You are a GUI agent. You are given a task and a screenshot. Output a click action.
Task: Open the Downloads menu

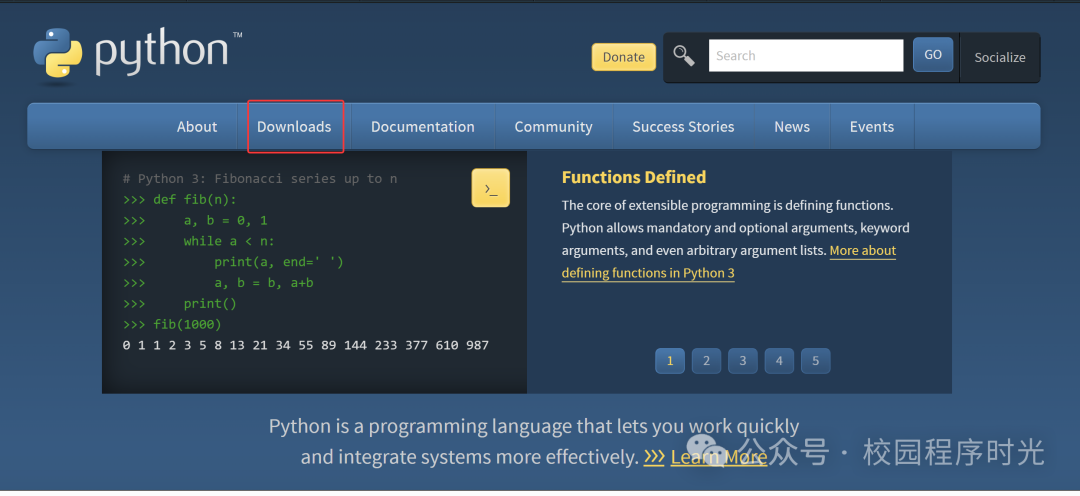[294, 127]
